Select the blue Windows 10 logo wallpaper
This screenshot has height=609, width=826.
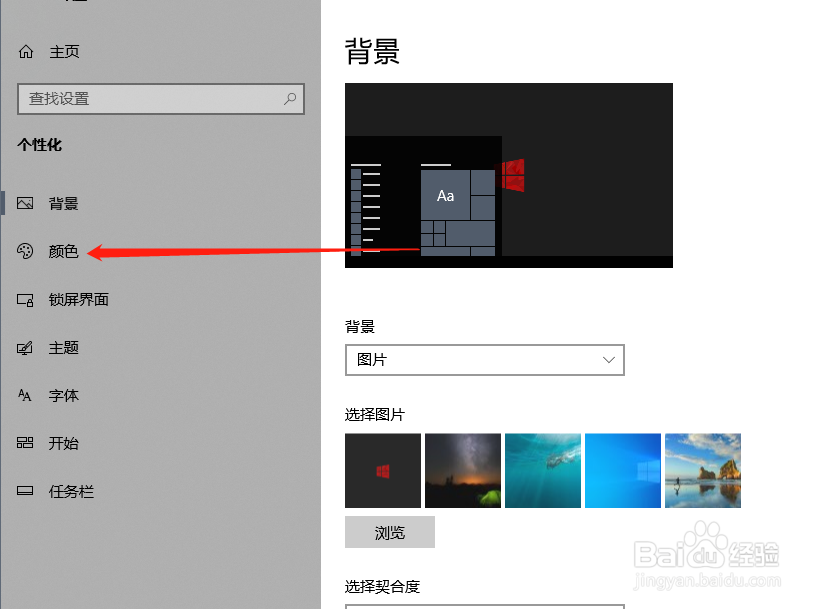(x=623, y=470)
